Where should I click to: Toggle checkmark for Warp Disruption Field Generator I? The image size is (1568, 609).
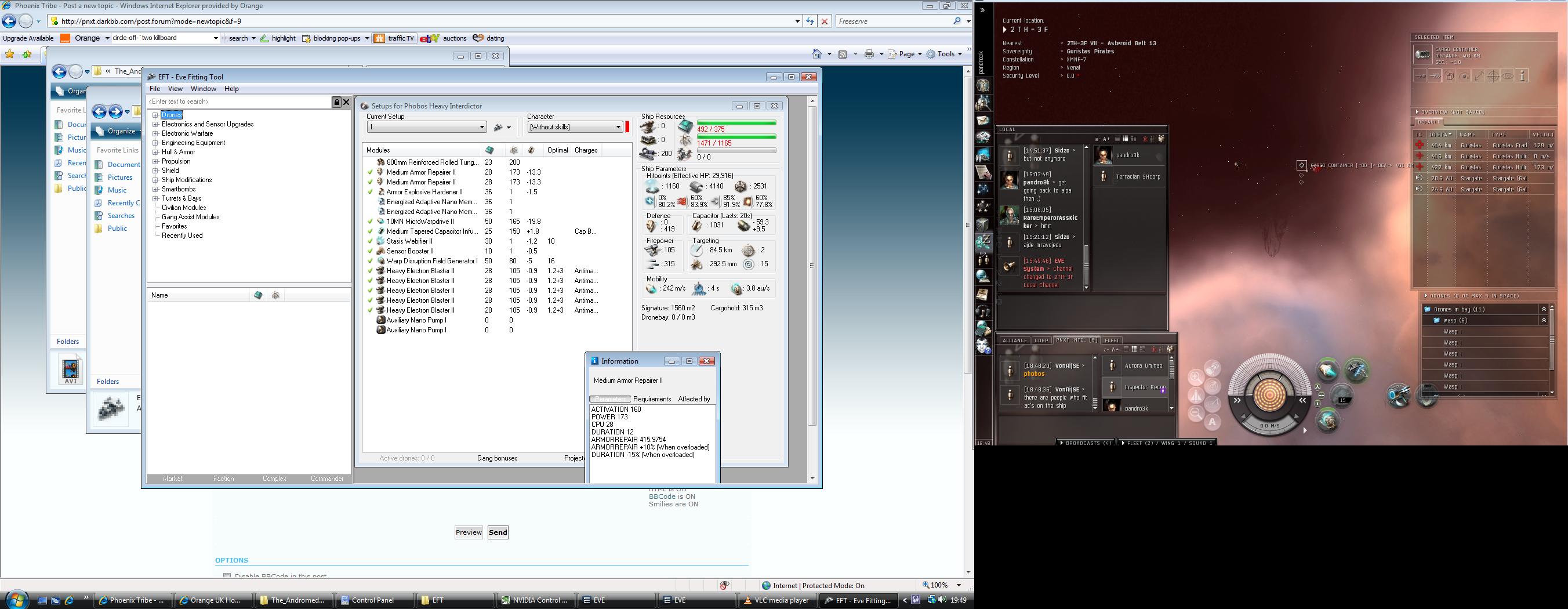click(370, 260)
